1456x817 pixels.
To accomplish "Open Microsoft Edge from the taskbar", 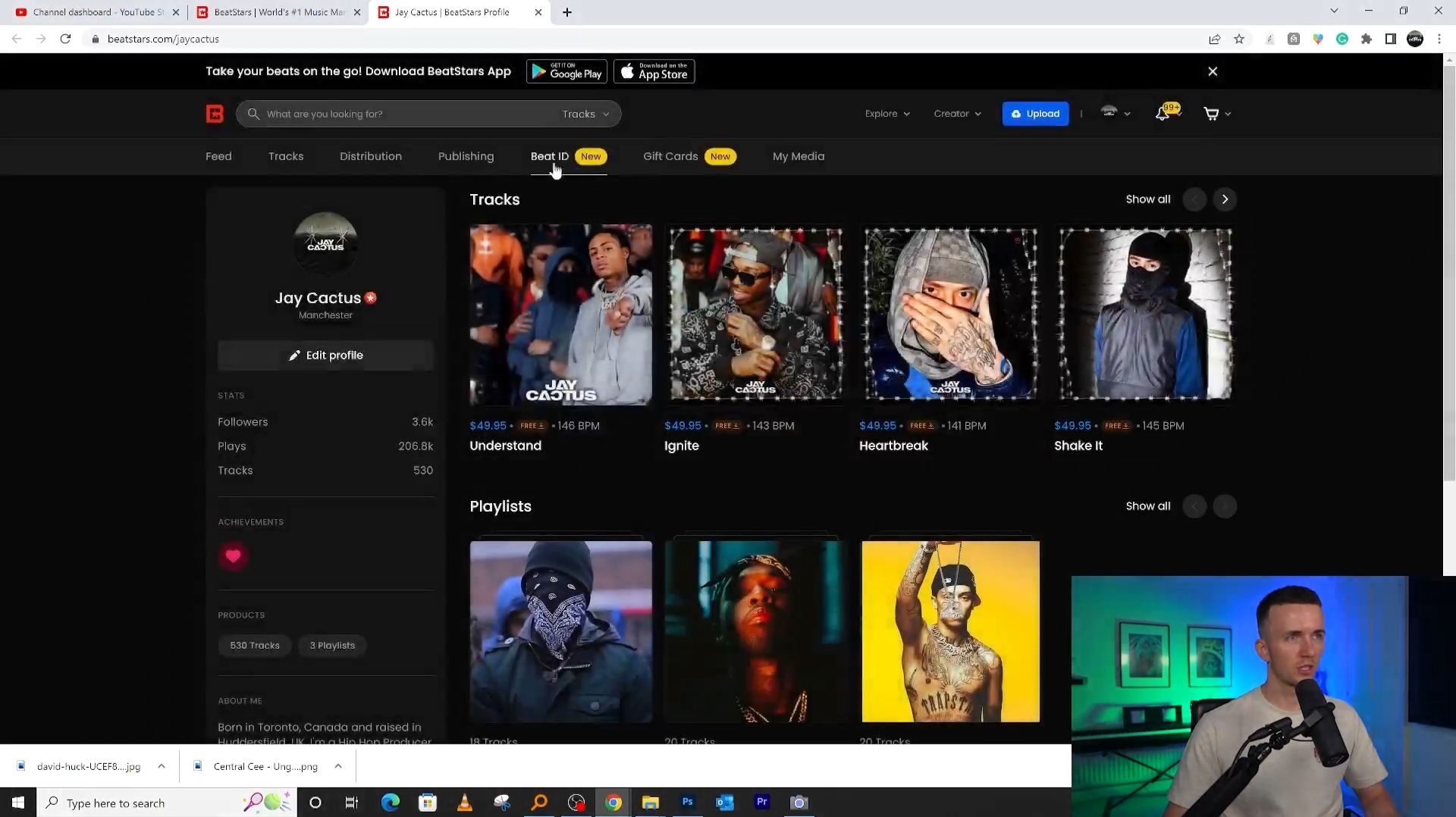I will pyautogui.click(x=391, y=803).
